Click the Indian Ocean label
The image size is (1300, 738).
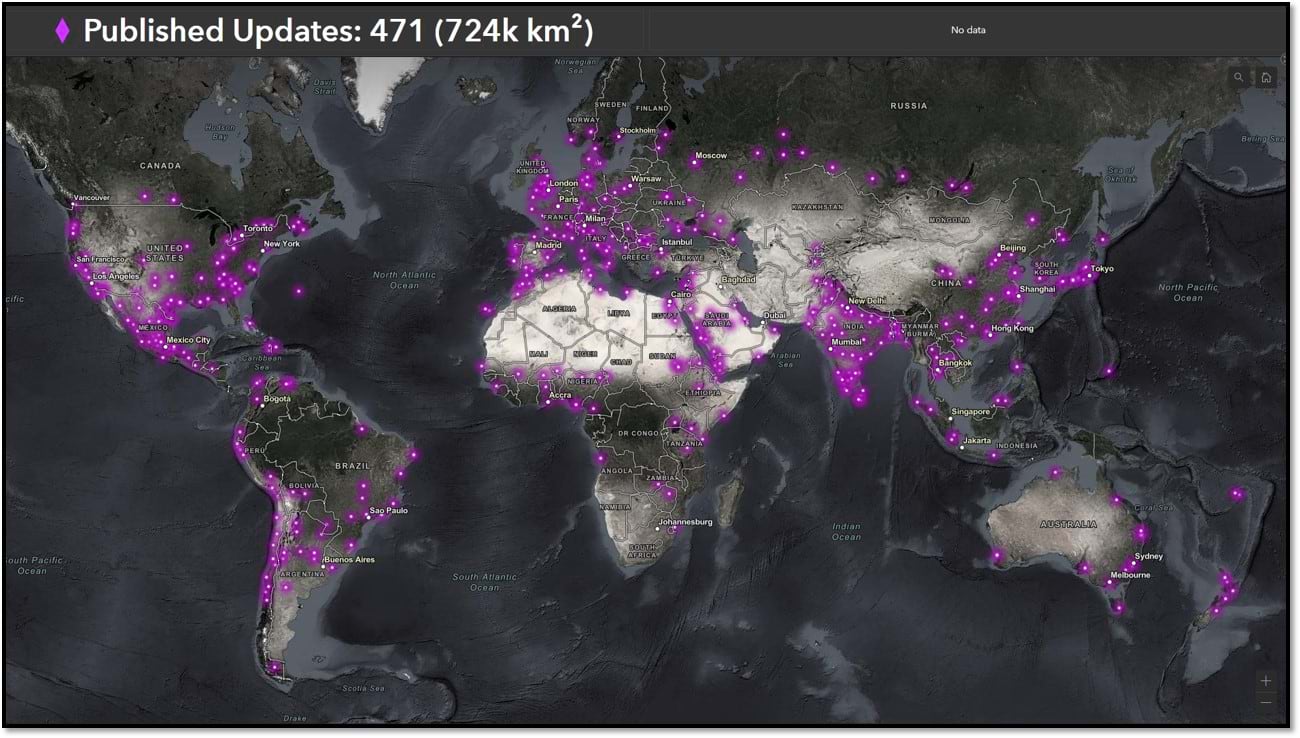846,532
